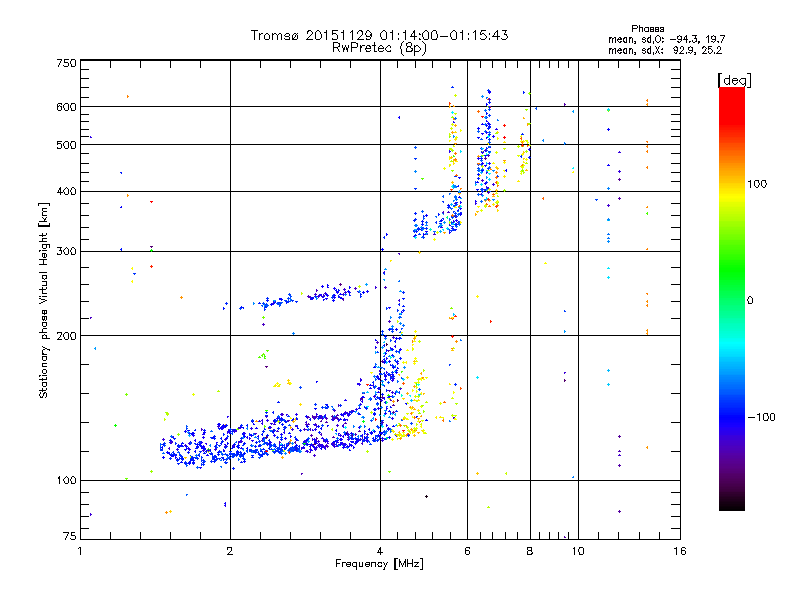Click the colorbar tick label '100'

757,184
